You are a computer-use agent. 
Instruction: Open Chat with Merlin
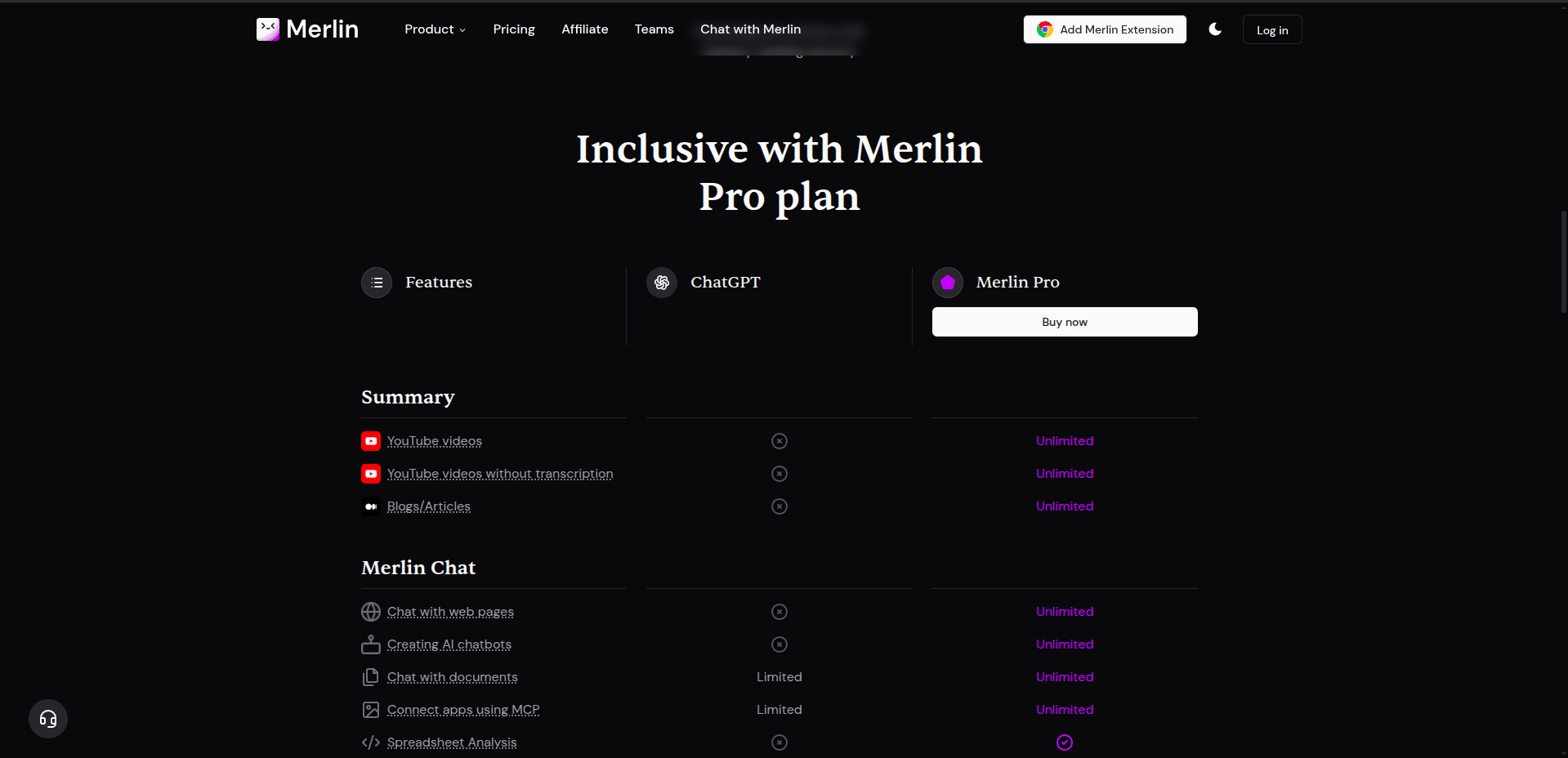click(x=750, y=29)
